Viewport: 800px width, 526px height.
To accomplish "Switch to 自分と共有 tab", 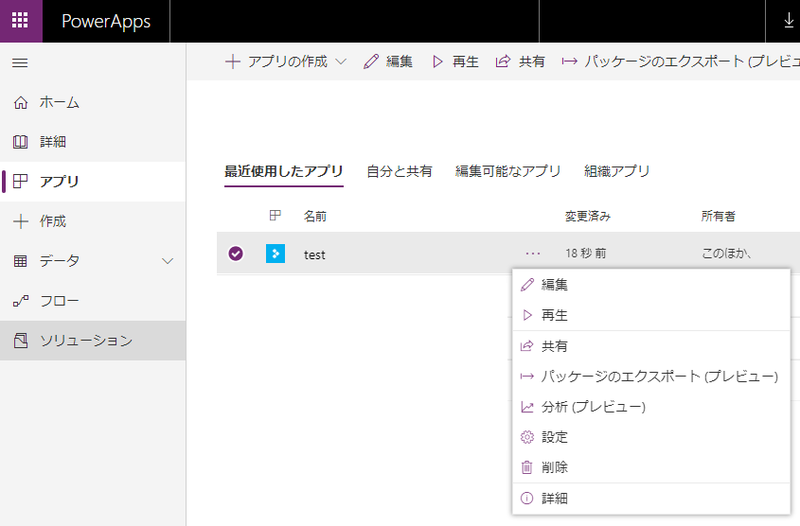I will 399,171.
